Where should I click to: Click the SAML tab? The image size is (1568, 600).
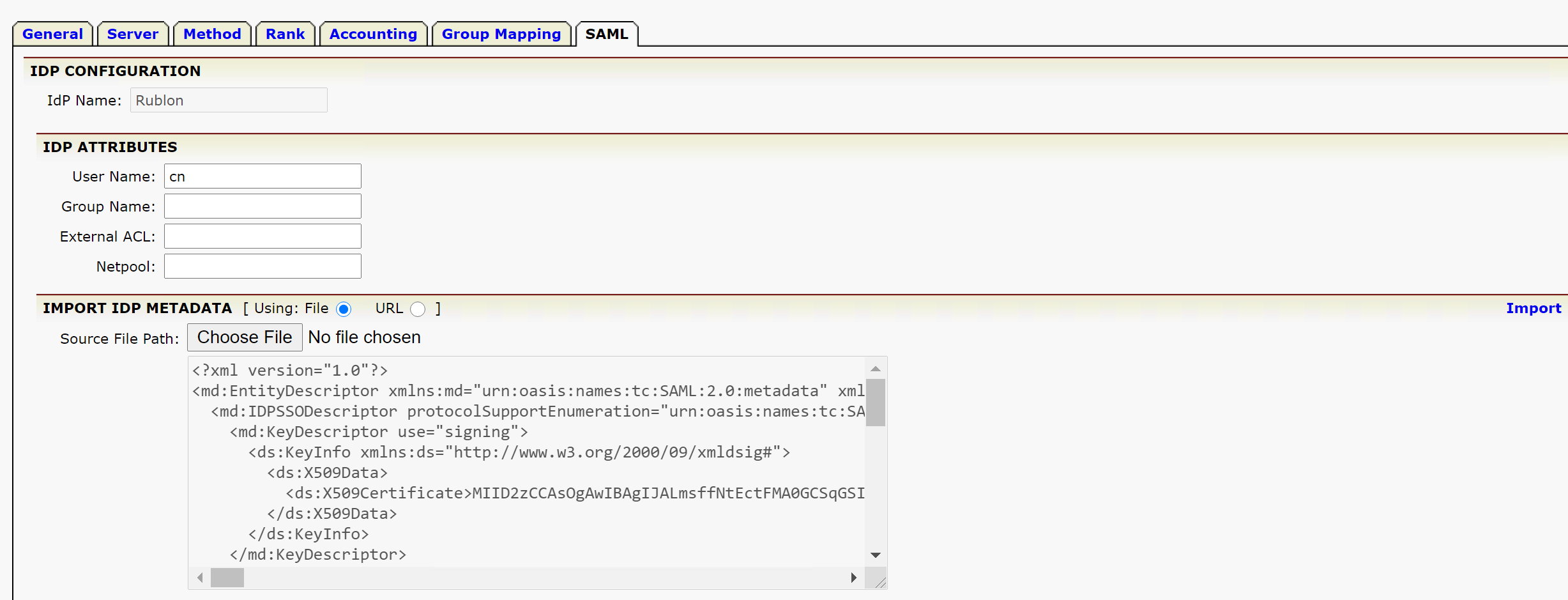(x=606, y=34)
